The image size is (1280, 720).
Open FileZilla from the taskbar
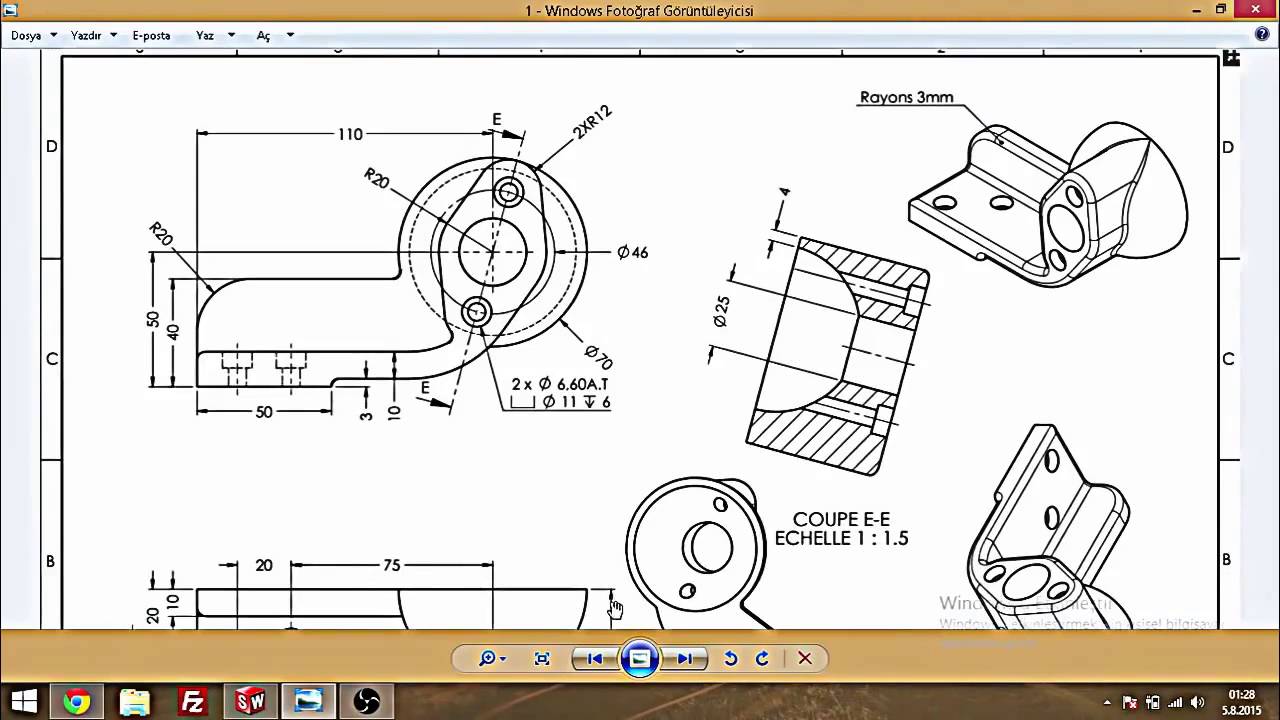(192, 701)
